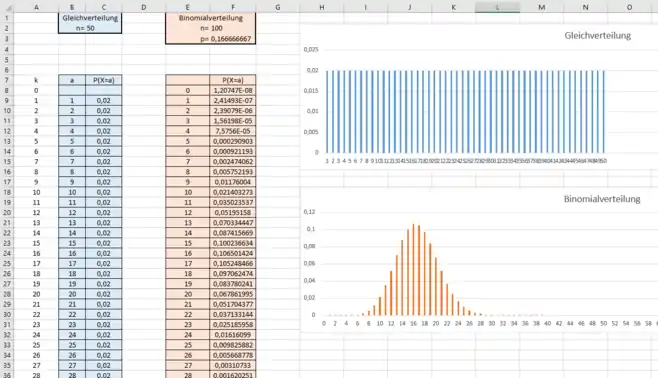Select the orange peak bar of the binomial chart
The image size is (658, 378).
(x=413, y=269)
